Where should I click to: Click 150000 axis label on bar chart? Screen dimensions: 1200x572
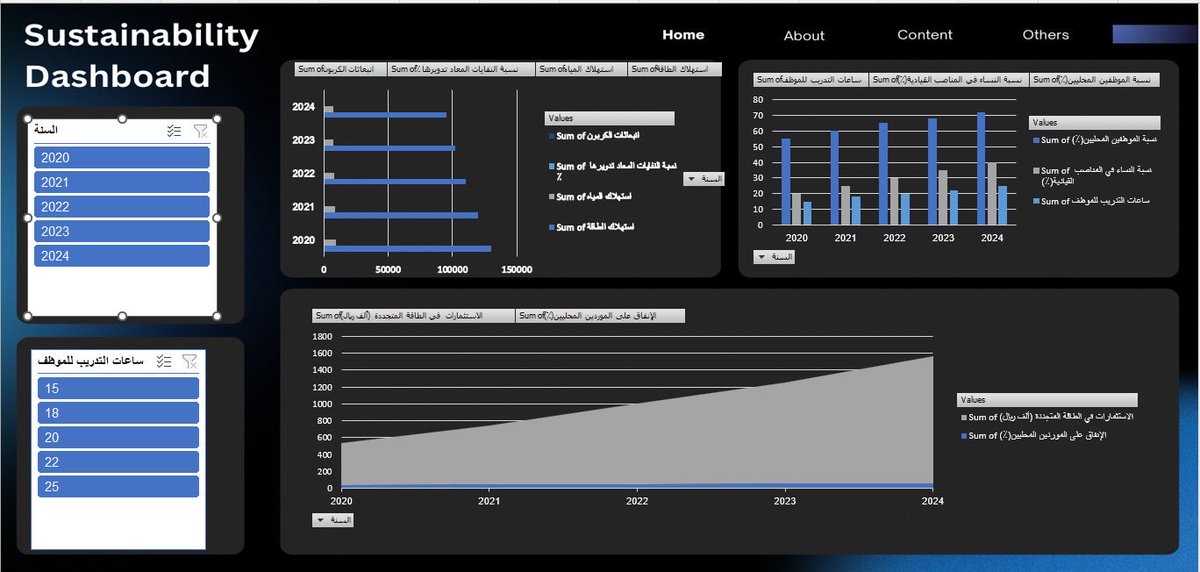(x=516, y=270)
